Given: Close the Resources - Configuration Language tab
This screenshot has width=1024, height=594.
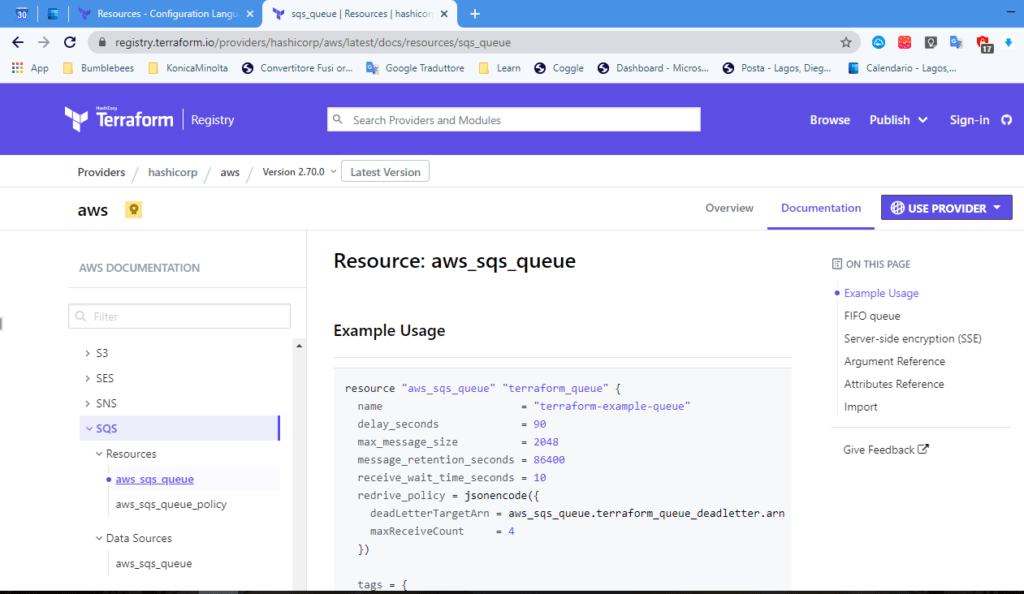Looking at the screenshot, I should pyautogui.click(x=250, y=14).
